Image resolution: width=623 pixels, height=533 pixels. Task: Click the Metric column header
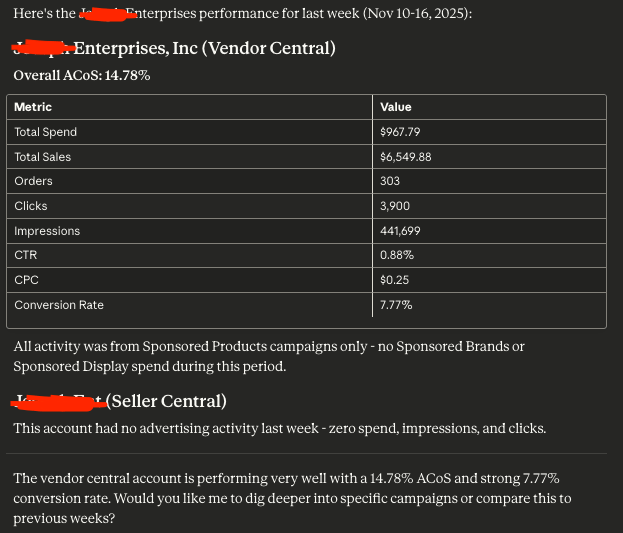[33, 107]
